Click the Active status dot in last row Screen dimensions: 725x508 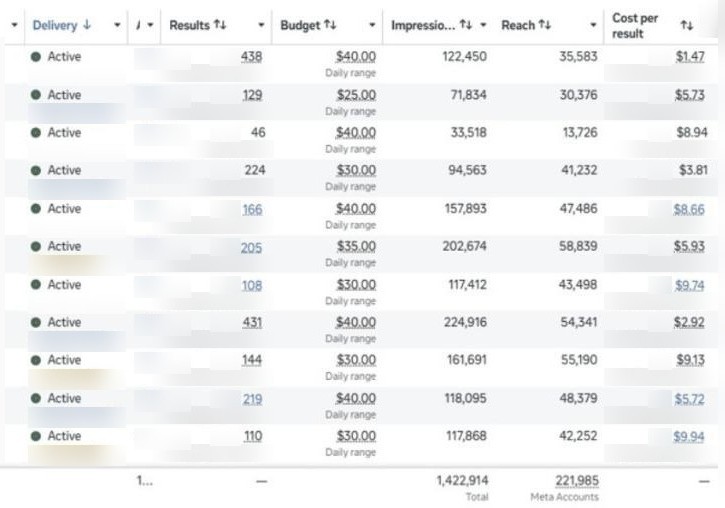point(36,436)
